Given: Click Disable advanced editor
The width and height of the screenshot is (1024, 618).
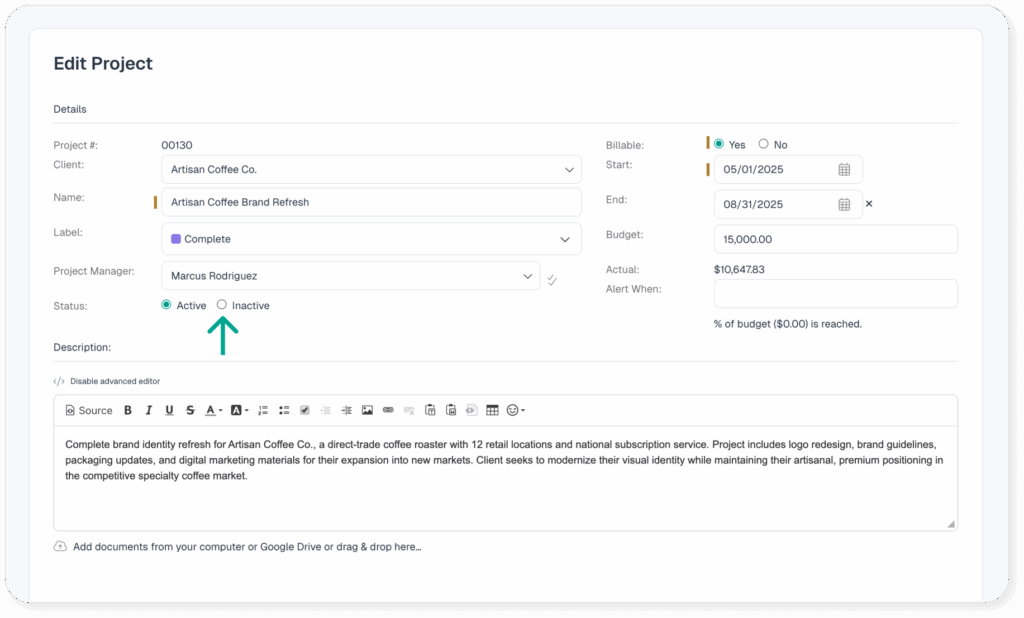Looking at the screenshot, I should point(114,381).
